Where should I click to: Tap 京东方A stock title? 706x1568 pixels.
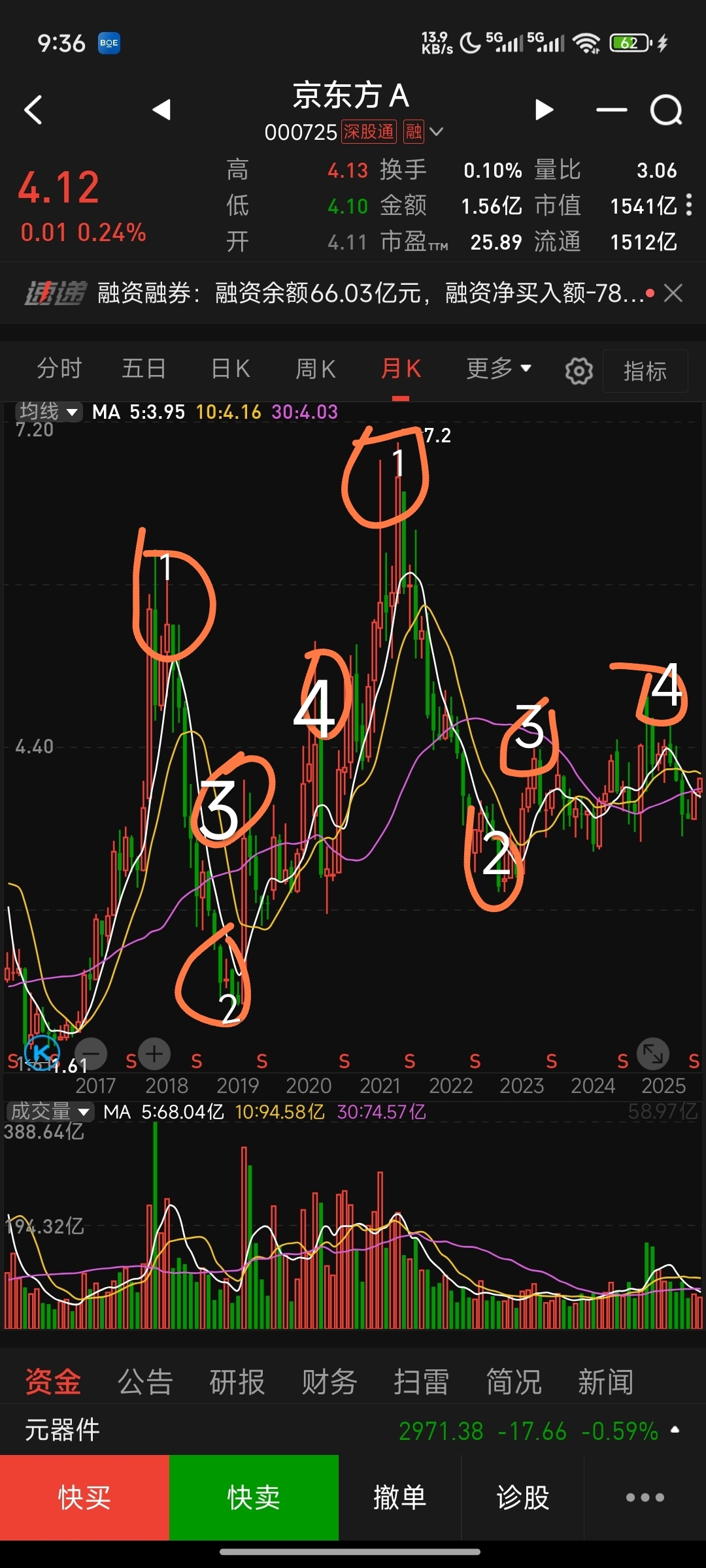point(351,95)
